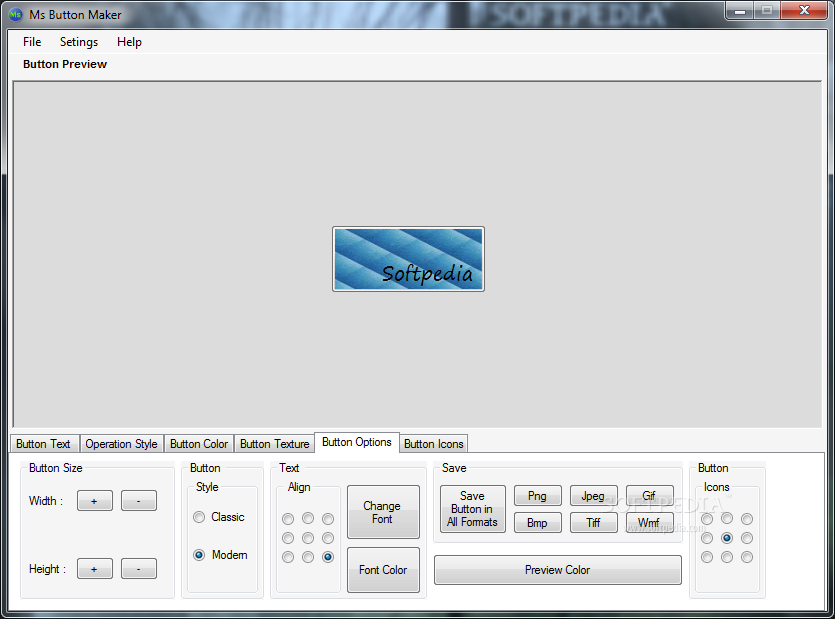Image resolution: width=835 pixels, height=619 pixels.
Task: Set text align to middle-center radio
Action: [x=308, y=538]
